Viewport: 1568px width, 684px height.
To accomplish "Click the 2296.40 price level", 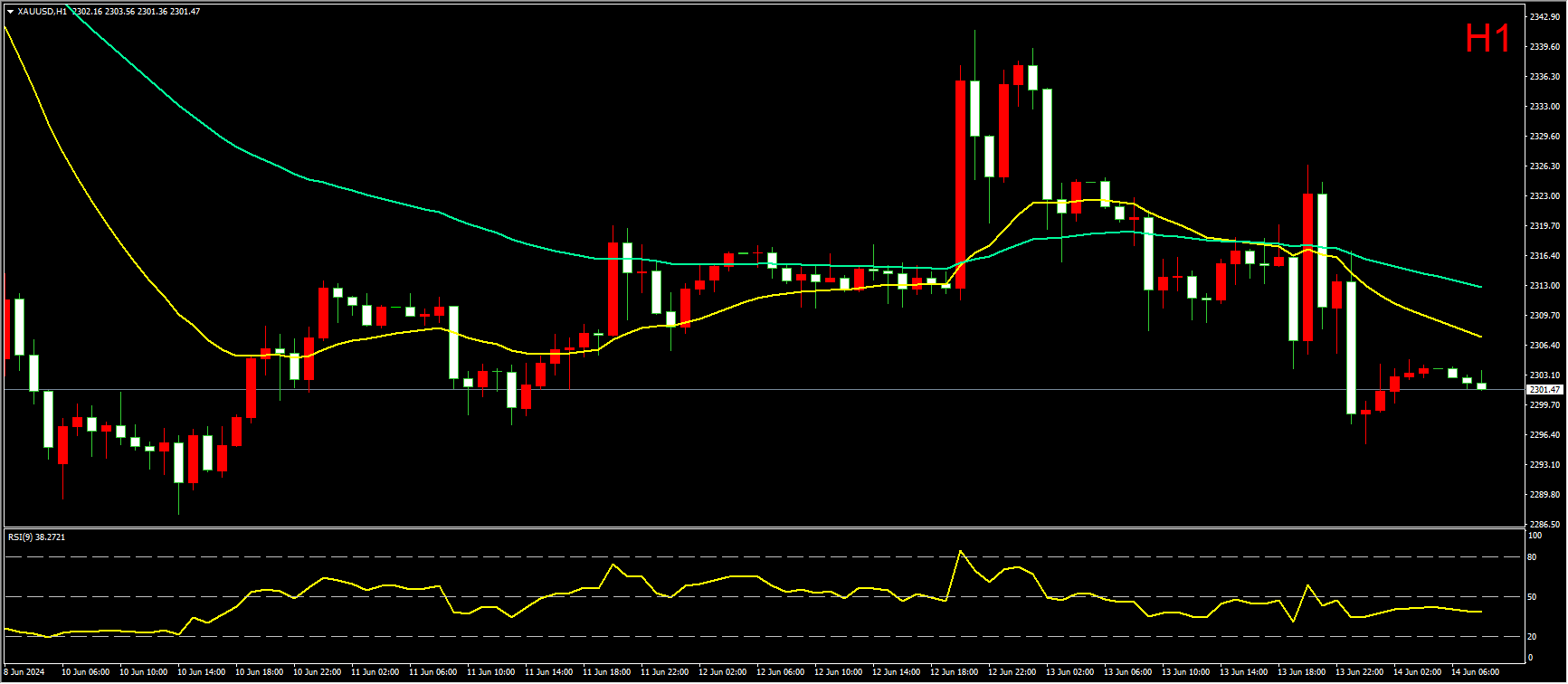I will [1544, 435].
